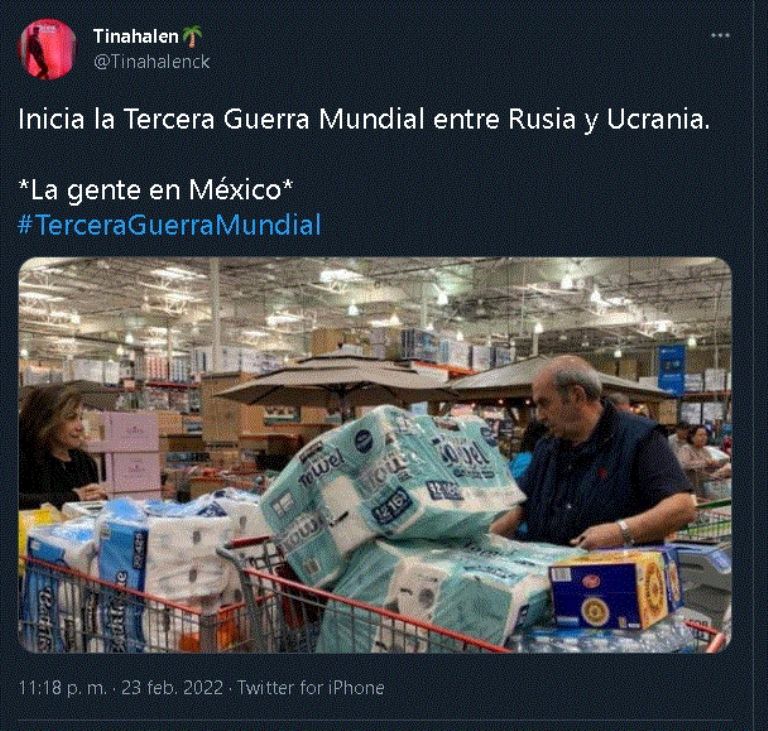Image resolution: width=768 pixels, height=731 pixels.
Task: Click the '*La gente en México*' line
Action: 155,190
